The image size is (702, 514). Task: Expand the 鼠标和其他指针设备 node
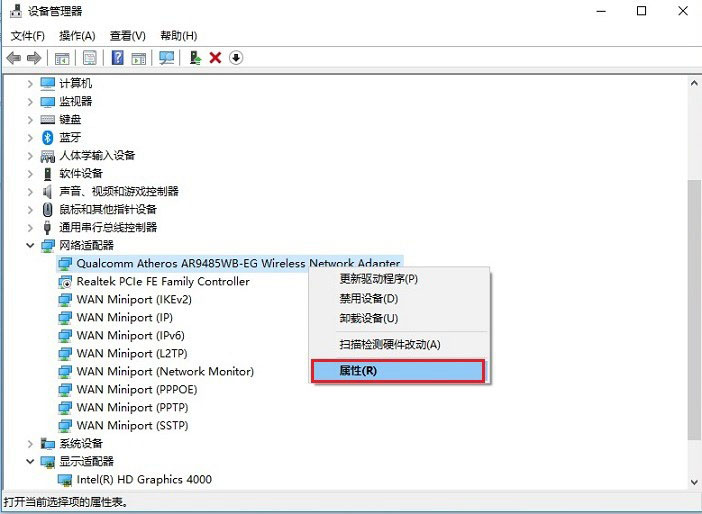click(x=30, y=210)
